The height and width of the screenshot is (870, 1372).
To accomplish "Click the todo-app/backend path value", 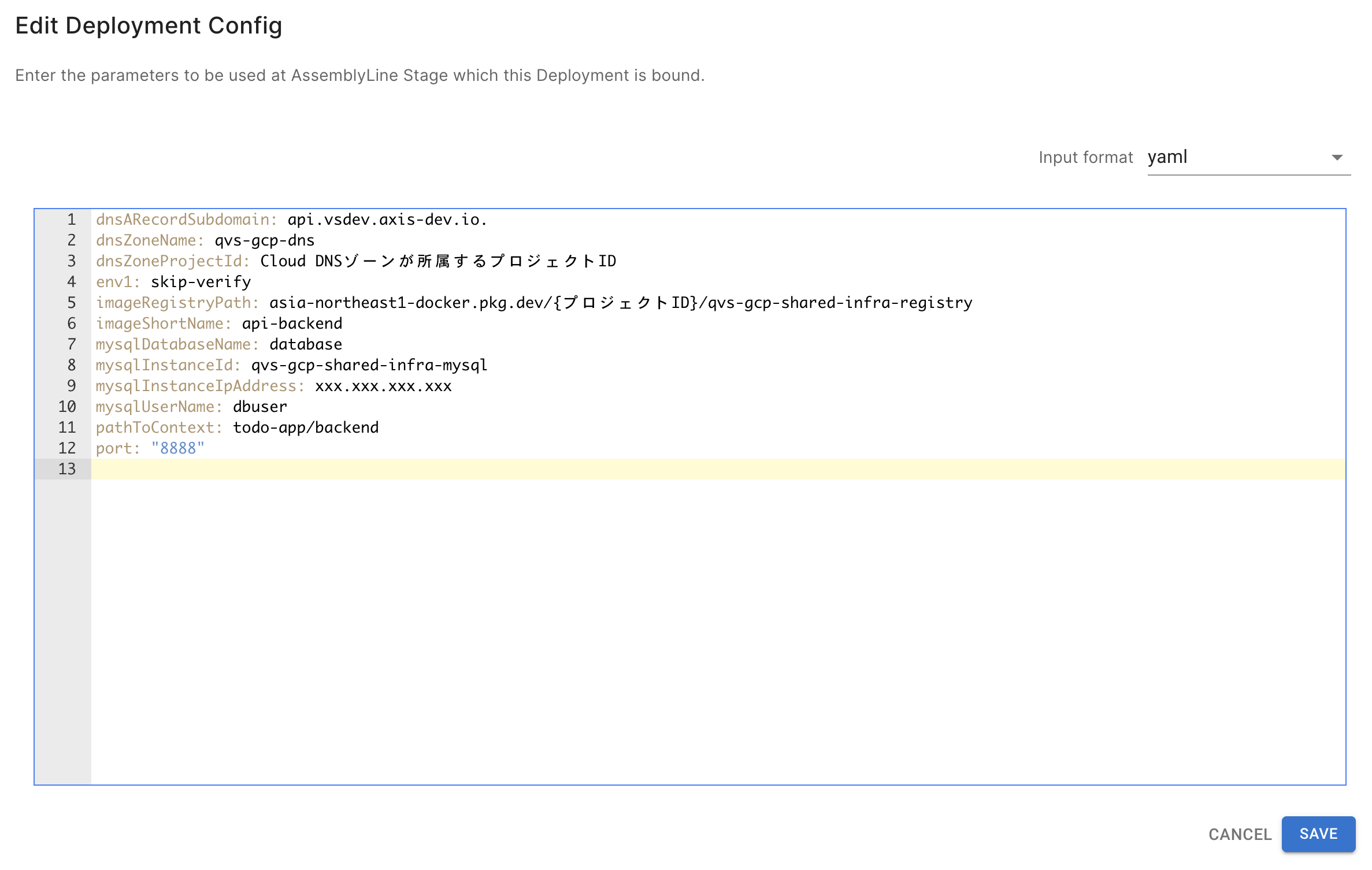I will click(306, 427).
